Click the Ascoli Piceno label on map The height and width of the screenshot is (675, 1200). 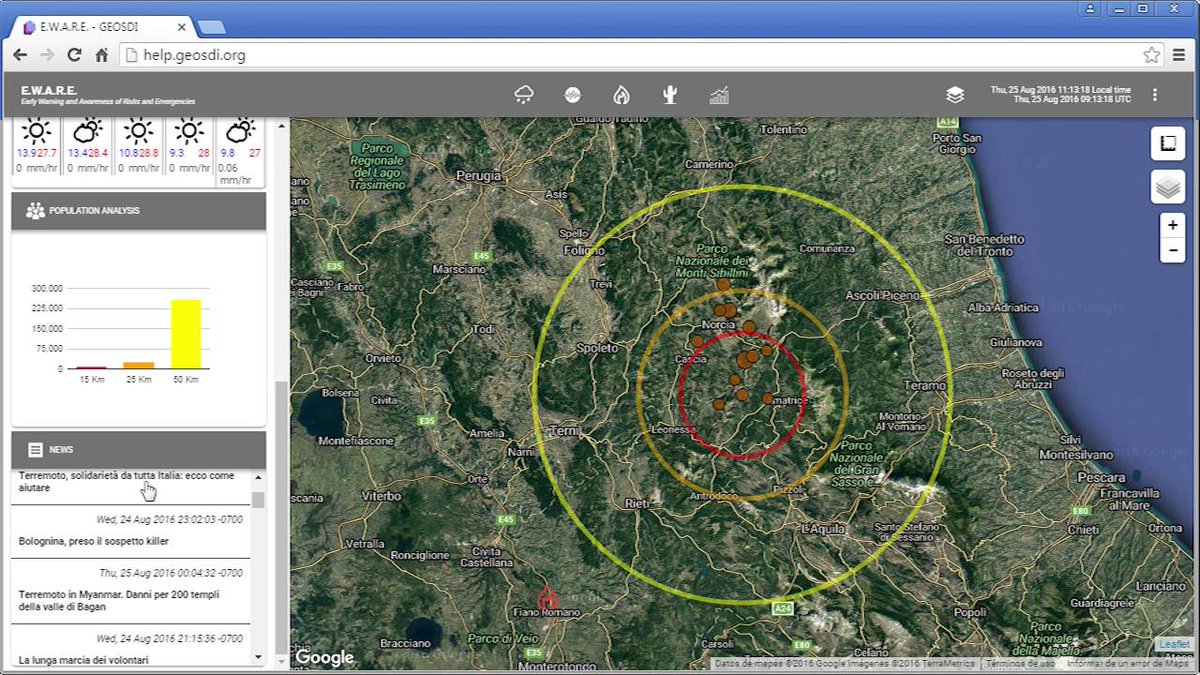(882, 295)
